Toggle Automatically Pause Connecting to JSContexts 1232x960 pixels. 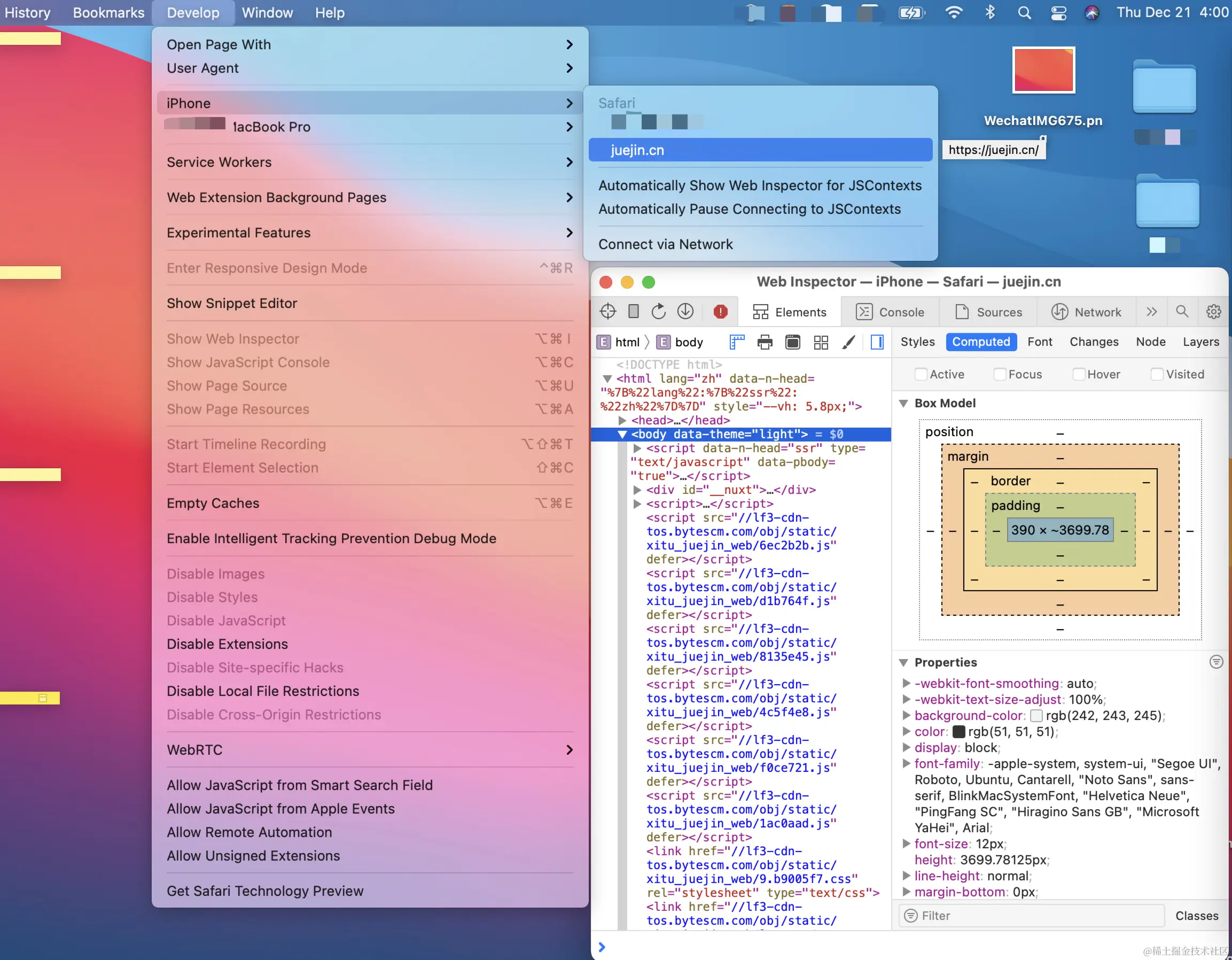point(760,209)
